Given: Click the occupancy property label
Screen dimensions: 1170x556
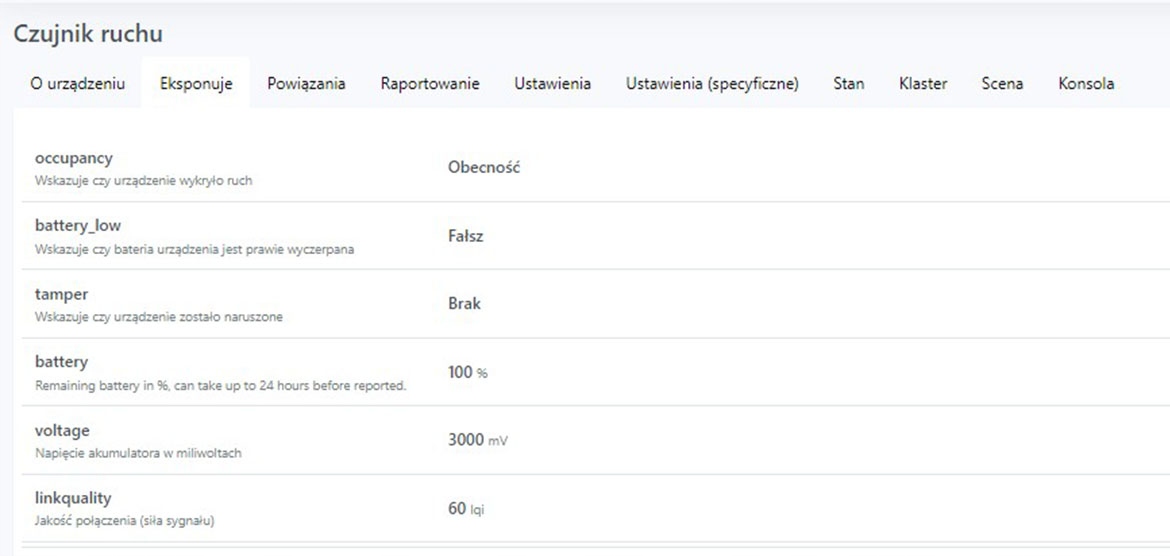Looking at the screenshot, I should [x=74, y=158].
